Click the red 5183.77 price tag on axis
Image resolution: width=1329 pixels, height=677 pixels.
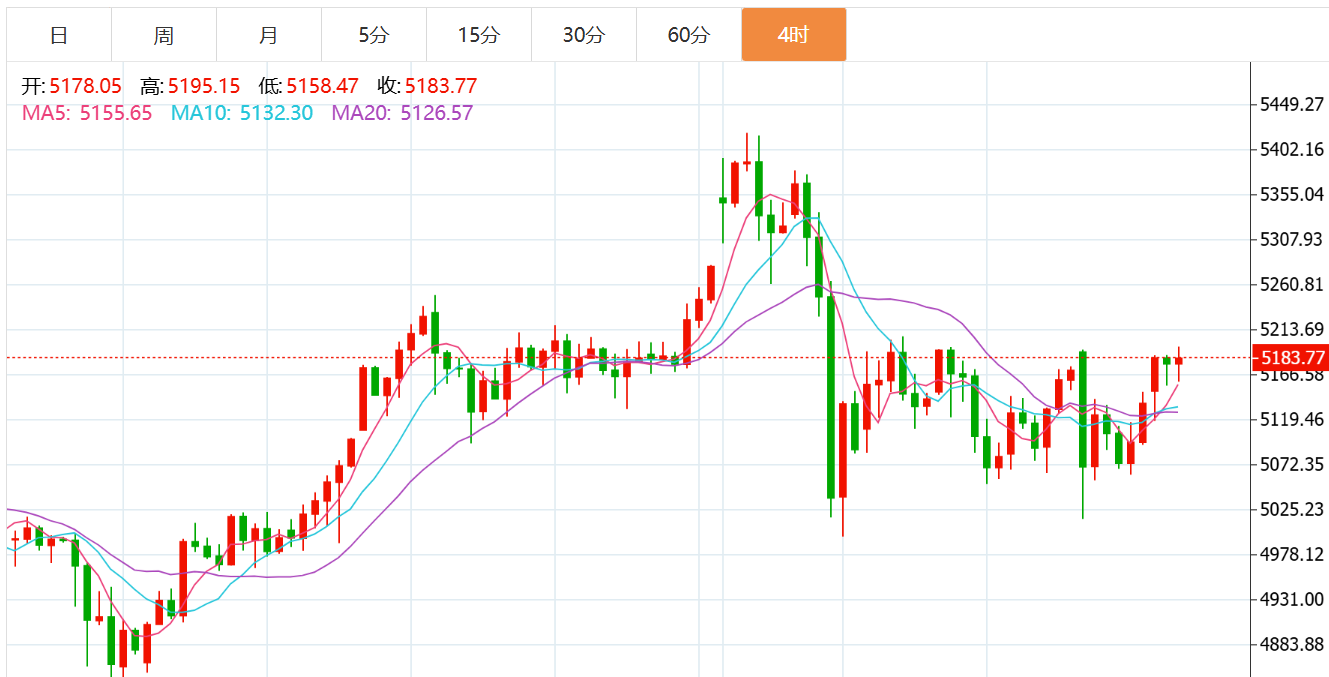tap(1292, 357)
